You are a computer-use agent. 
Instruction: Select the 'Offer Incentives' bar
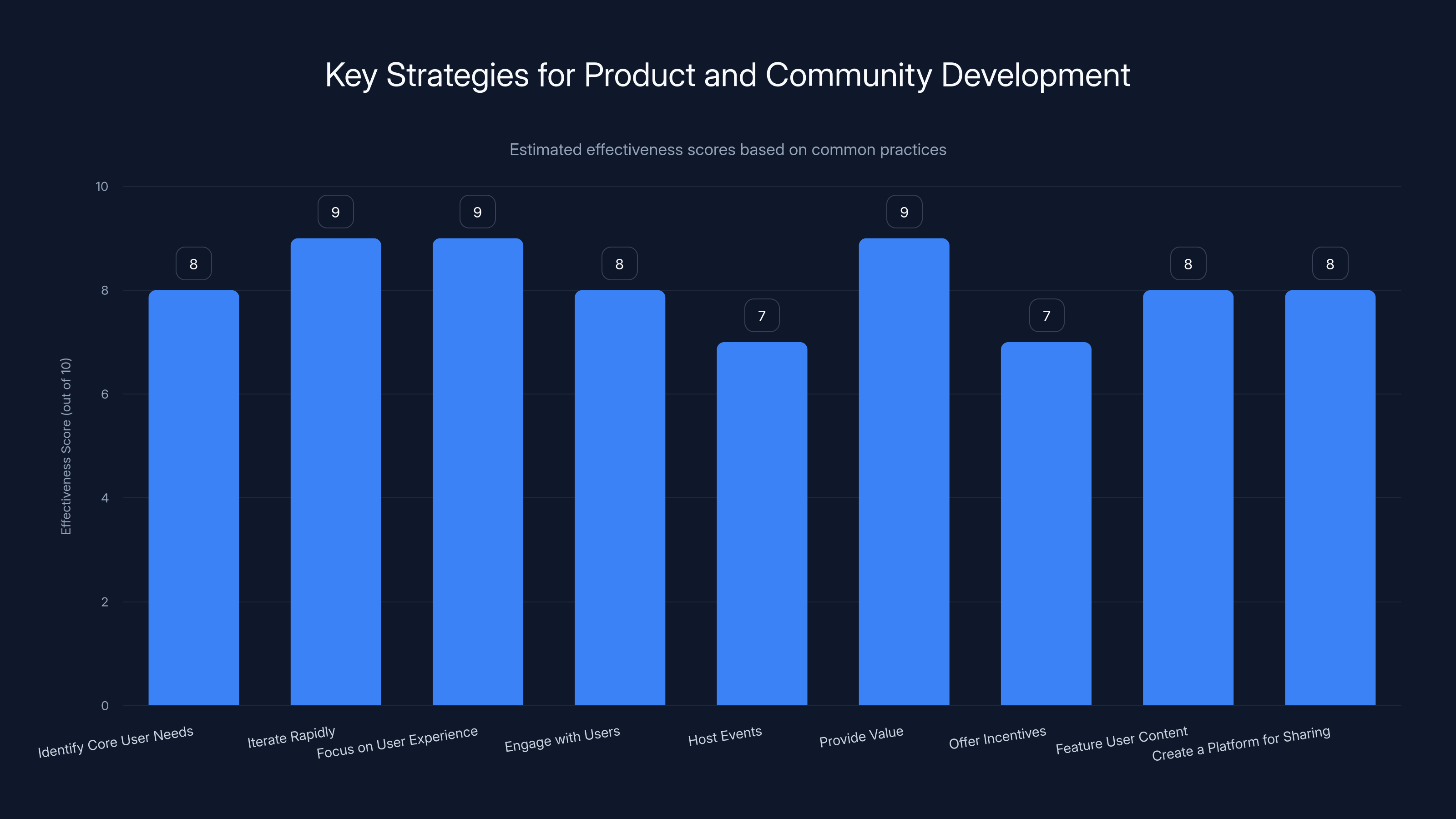click(1046, 523)
